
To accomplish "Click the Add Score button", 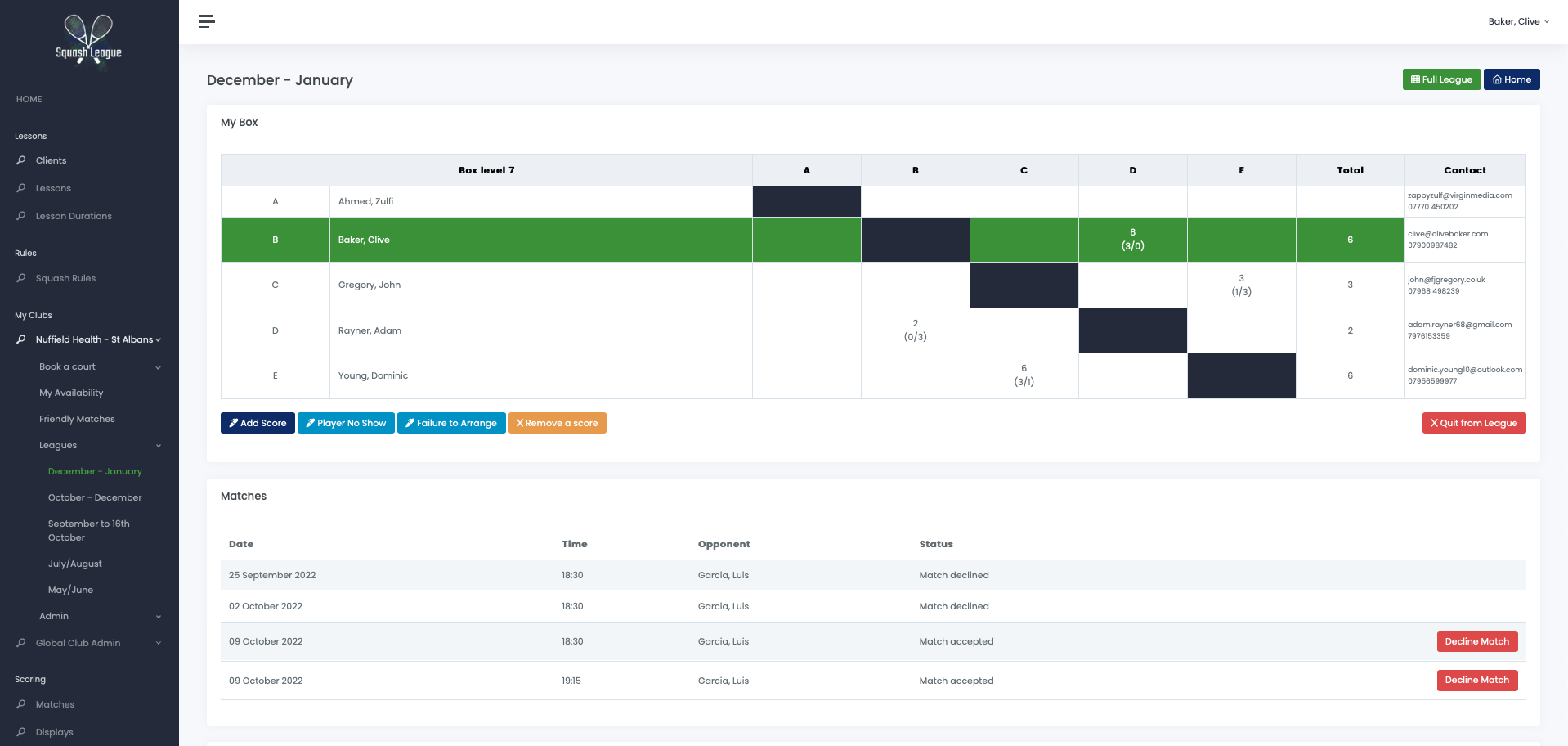I will pos(258,423).
